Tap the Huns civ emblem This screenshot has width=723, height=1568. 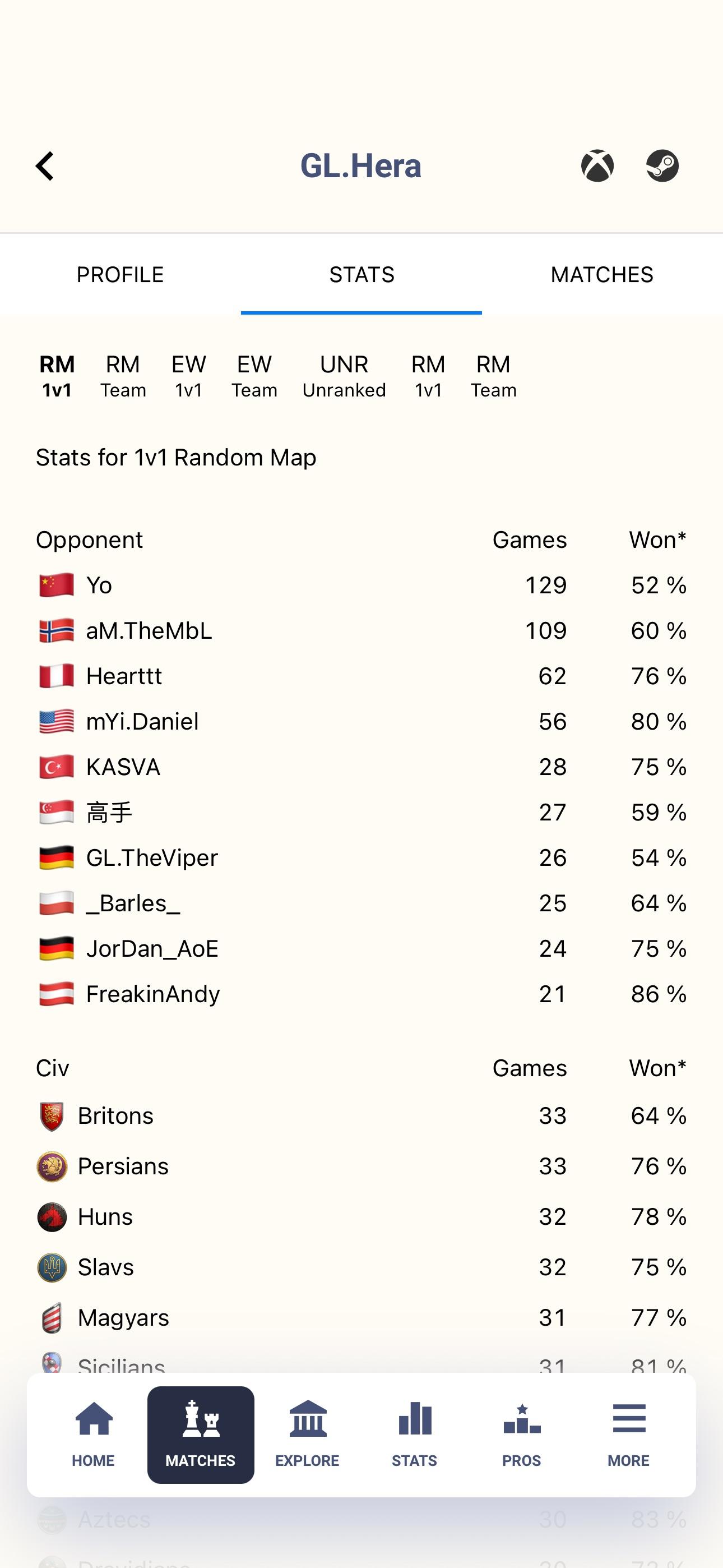point(52,1217)
